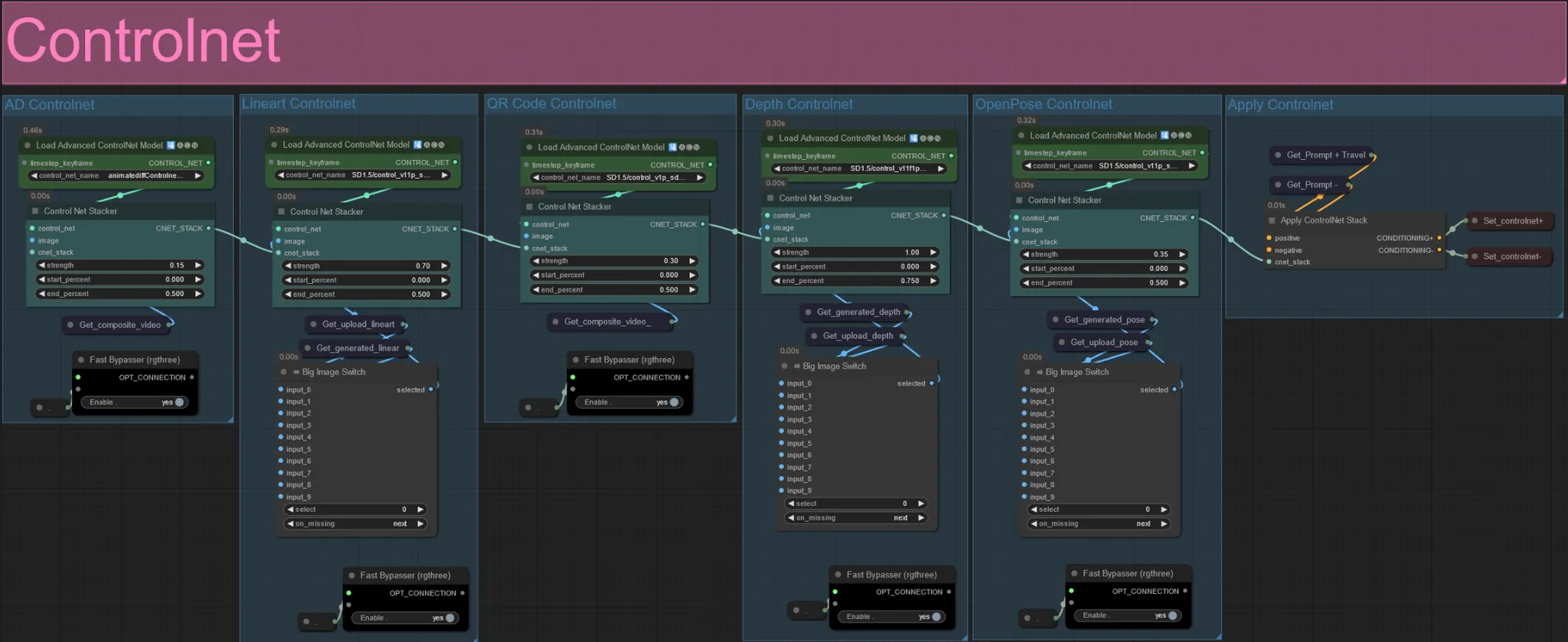Collapse the Fast Bypasser node in OpenPose Controlnet

[x=1074, y=573]
